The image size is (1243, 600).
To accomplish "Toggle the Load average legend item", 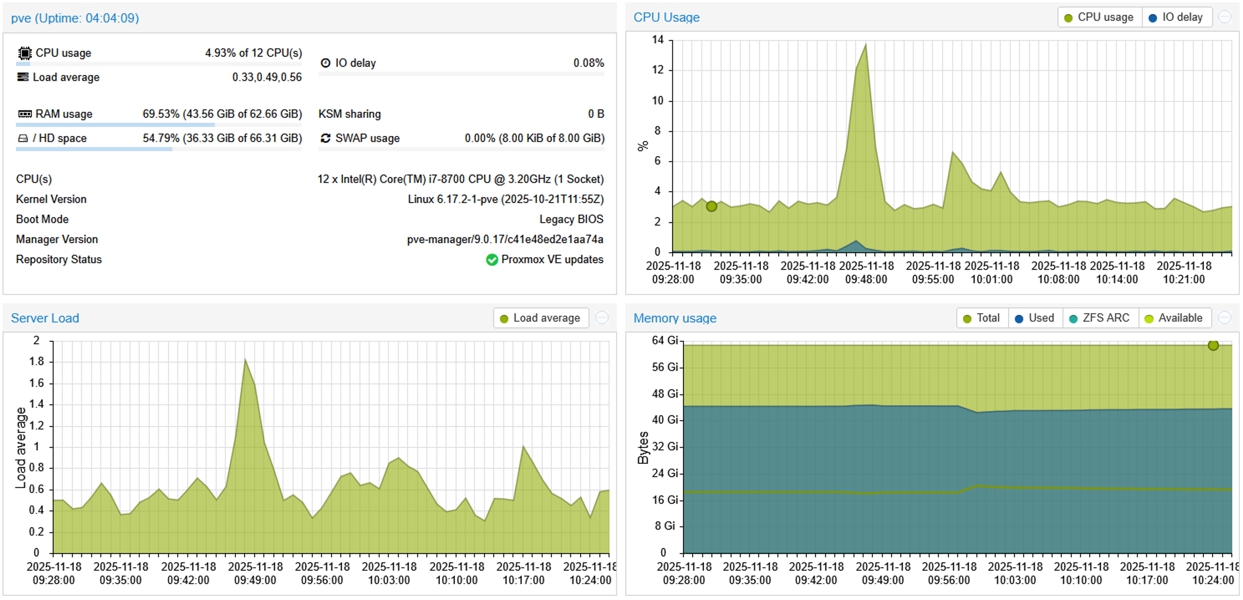I will pyautogui.click(x=538, y=318).
